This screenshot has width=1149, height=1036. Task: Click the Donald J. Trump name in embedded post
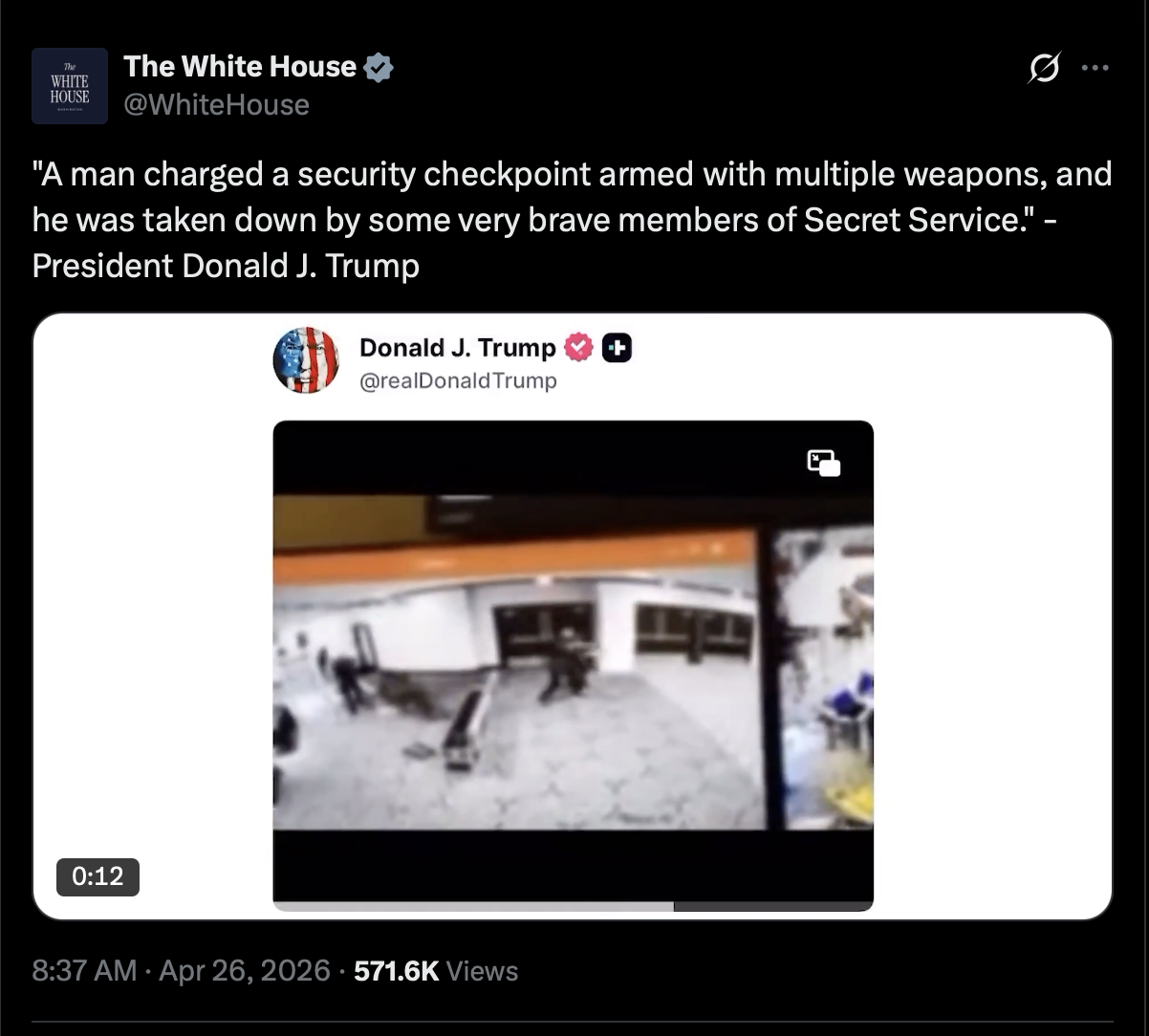point(457,348)
